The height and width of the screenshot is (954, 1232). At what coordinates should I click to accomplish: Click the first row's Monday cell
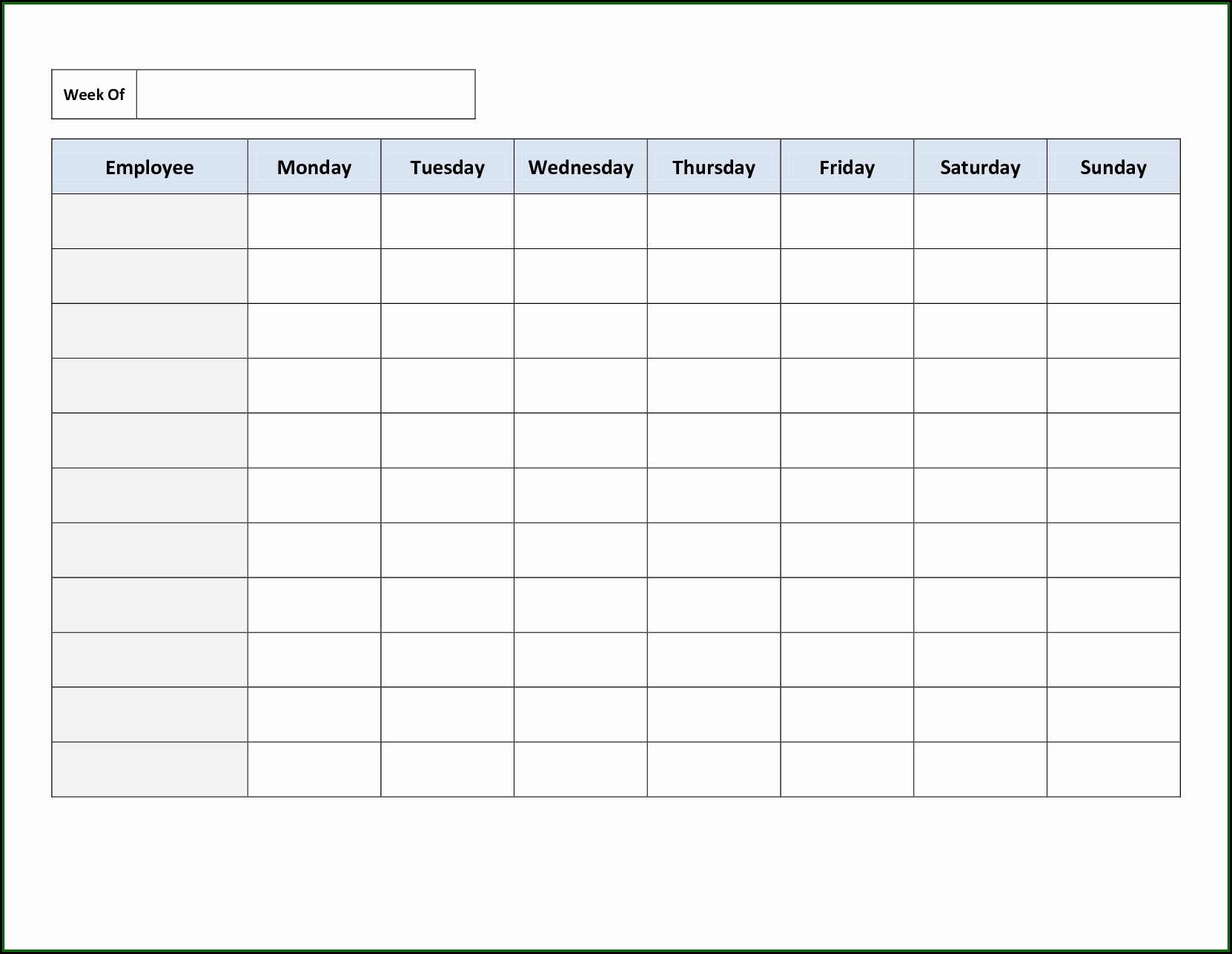(314, 221)
